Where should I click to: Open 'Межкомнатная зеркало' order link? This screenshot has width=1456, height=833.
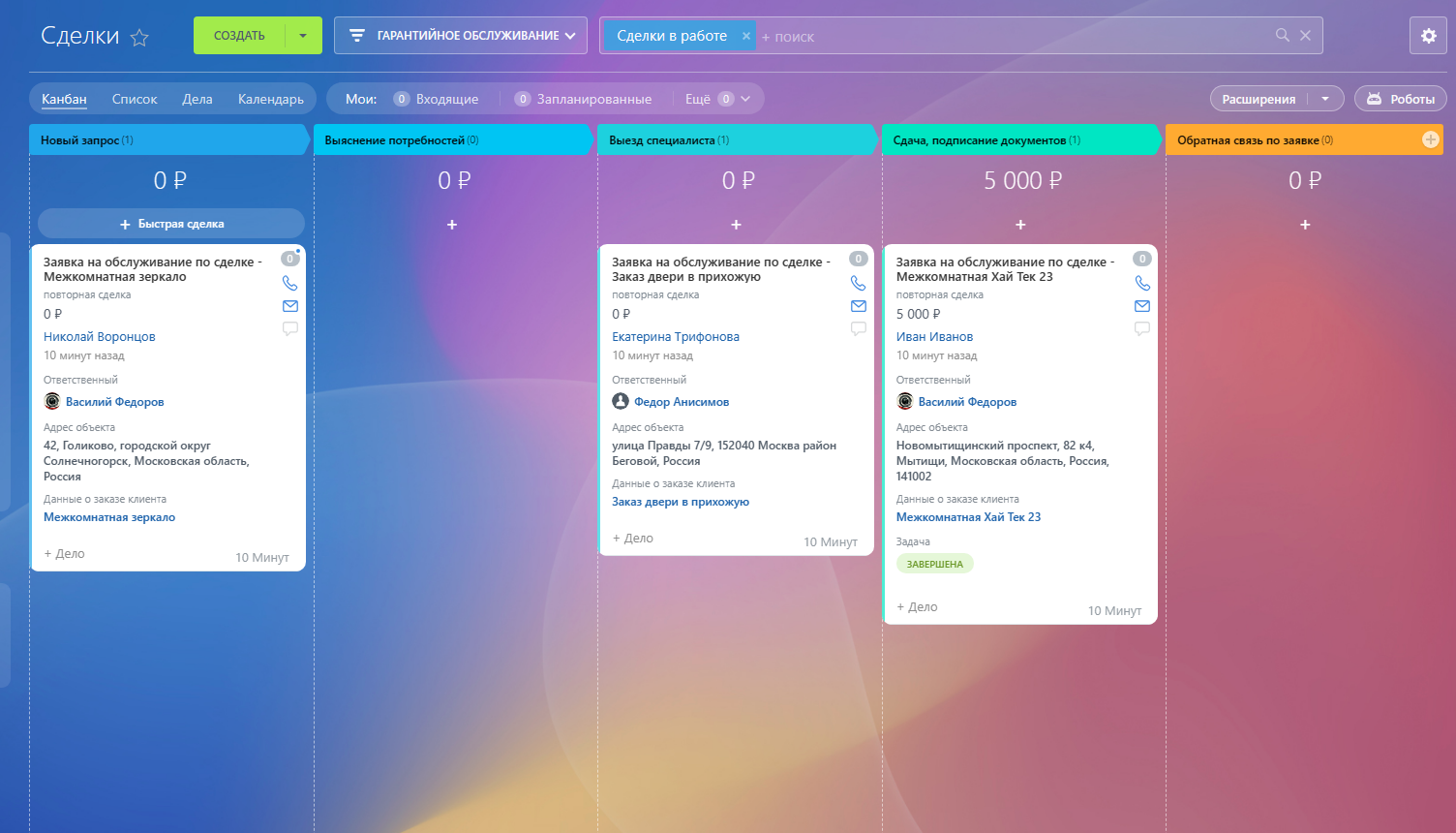(109, 517)
